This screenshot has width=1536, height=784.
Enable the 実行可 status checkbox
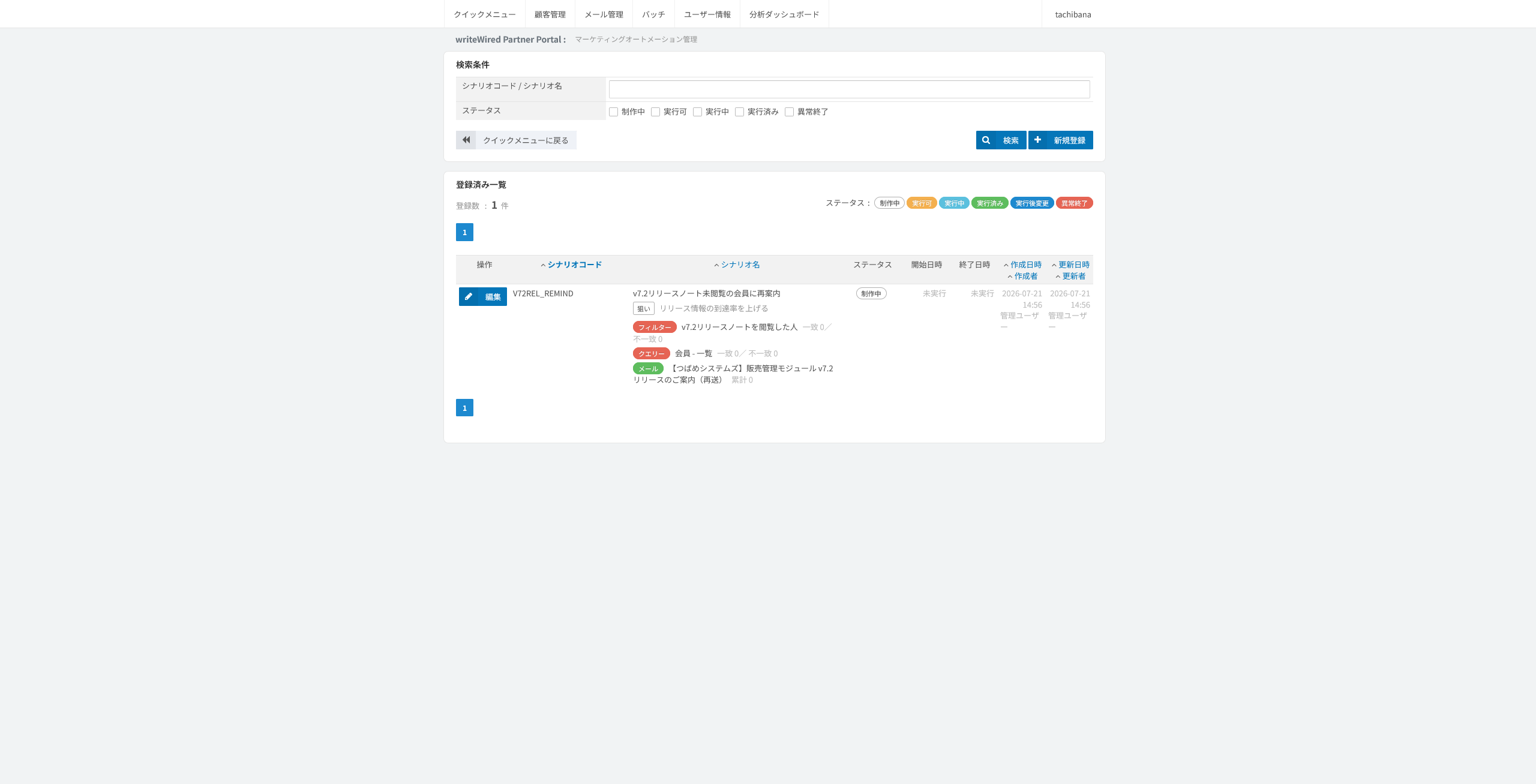point(655,112)
